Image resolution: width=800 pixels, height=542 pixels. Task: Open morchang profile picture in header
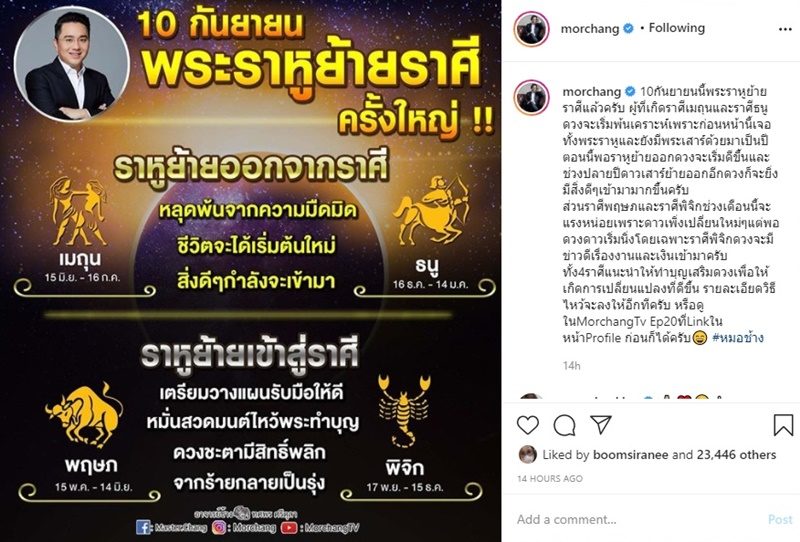pyautogui.click(x=531, y=29)
